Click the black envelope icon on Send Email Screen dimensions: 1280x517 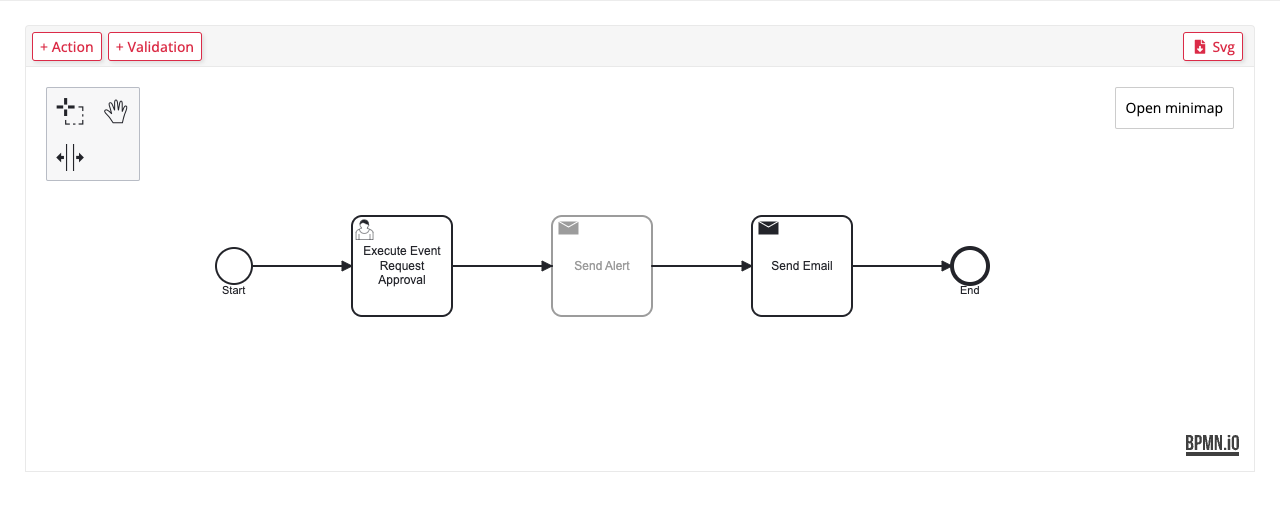click(x=768, y=228)
